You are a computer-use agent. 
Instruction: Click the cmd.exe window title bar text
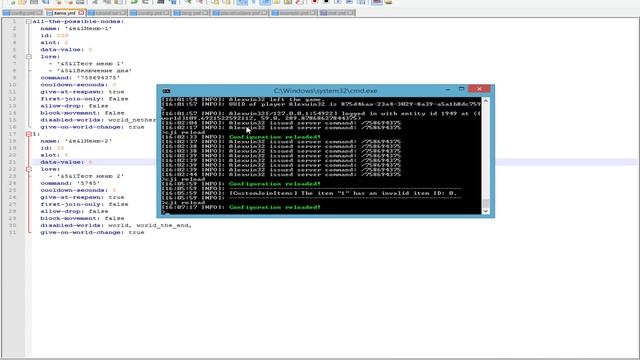coord(325,91)
